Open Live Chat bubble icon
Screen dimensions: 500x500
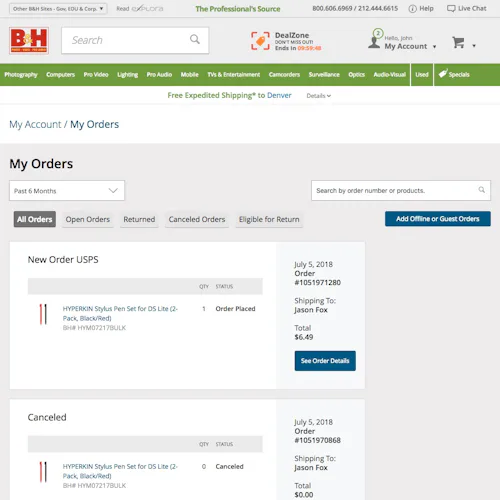click(451, 9)
